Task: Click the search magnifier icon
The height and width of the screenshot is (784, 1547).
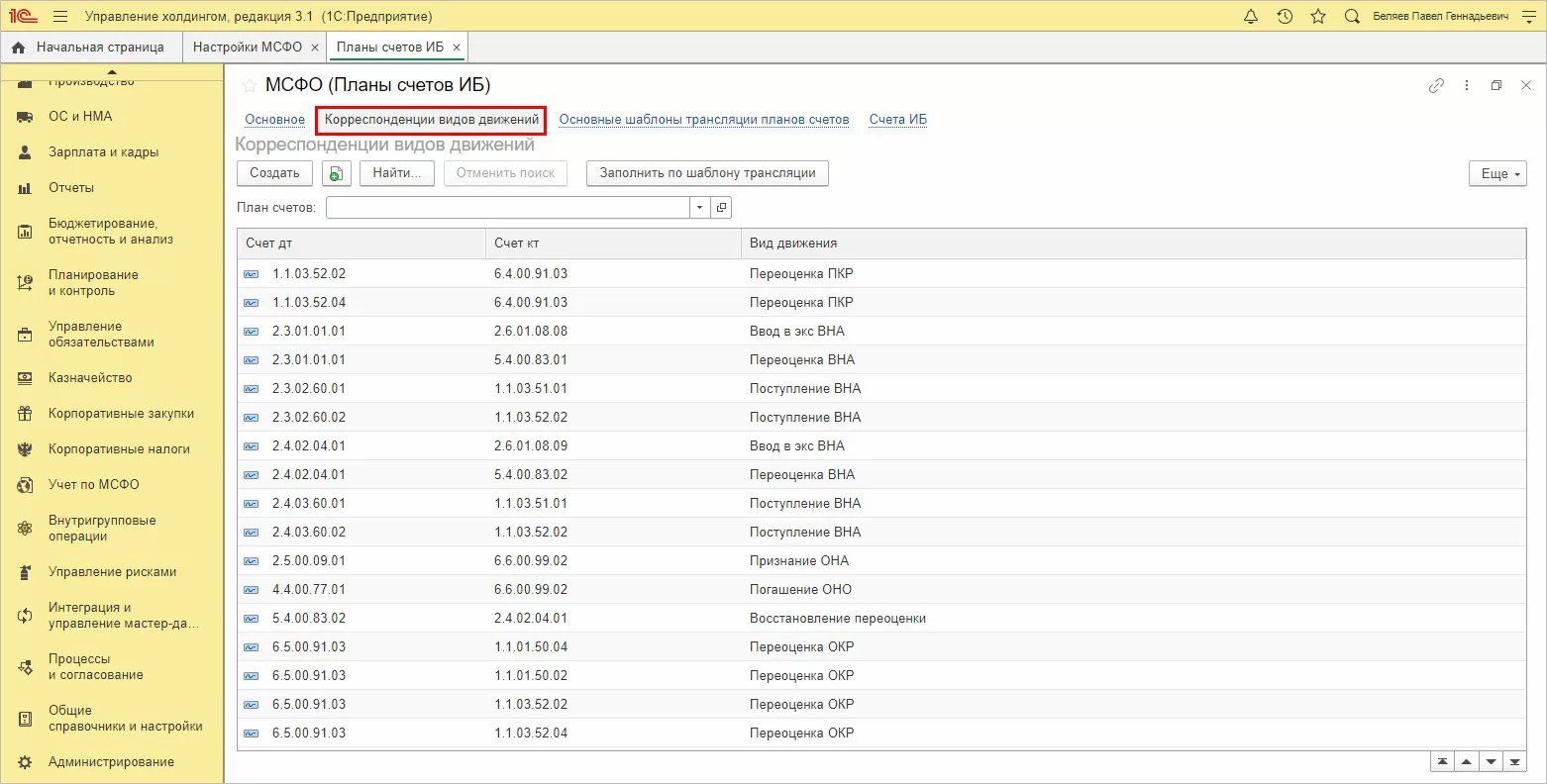Action: tap(1352, 17)
